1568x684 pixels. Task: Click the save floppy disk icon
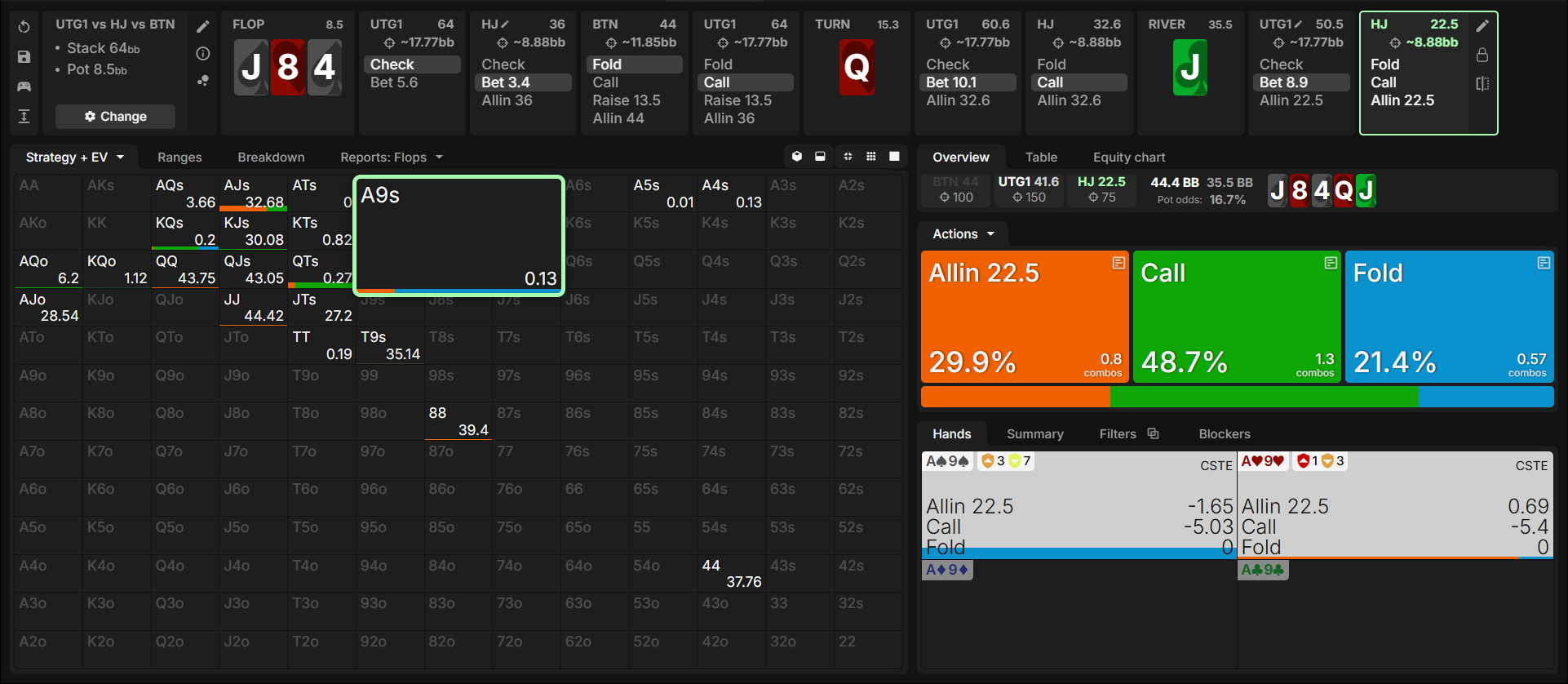pyautogui.click(x=24, y=57)
